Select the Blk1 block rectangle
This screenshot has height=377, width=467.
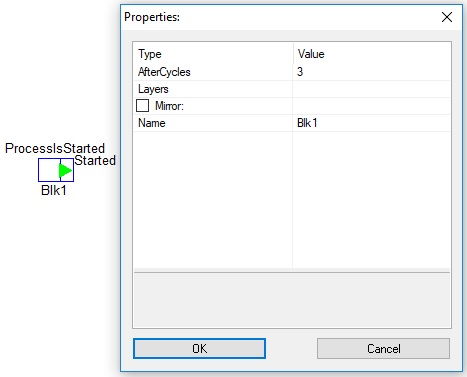pos(56,170)
